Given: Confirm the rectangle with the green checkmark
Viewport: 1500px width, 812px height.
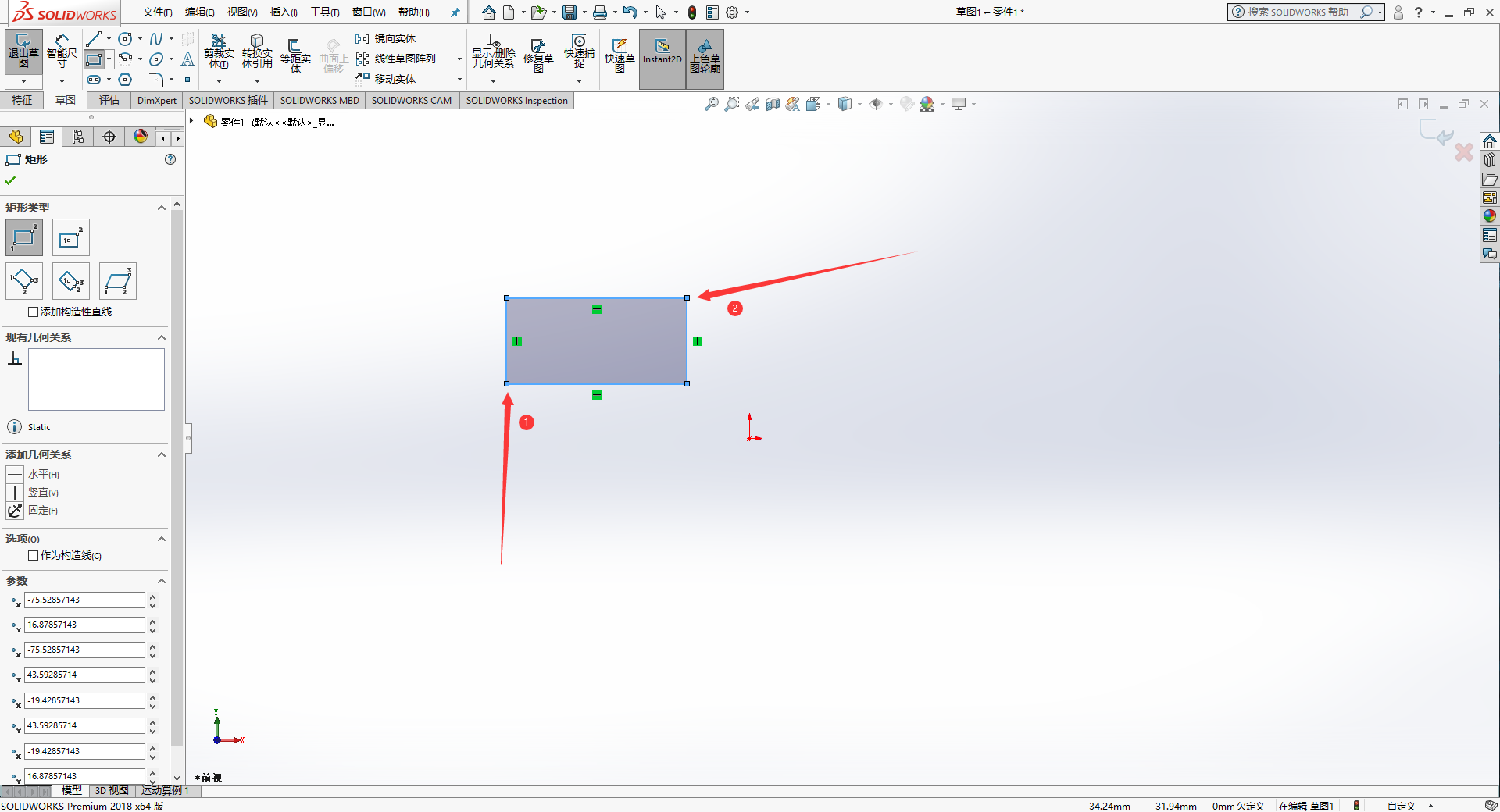Looking at the screenshot, I should tap(10, 180).
